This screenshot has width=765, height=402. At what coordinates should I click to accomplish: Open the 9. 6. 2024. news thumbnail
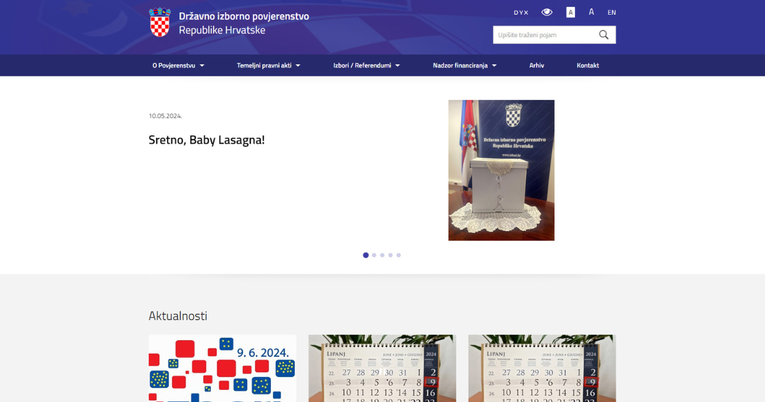click(222, 368)
